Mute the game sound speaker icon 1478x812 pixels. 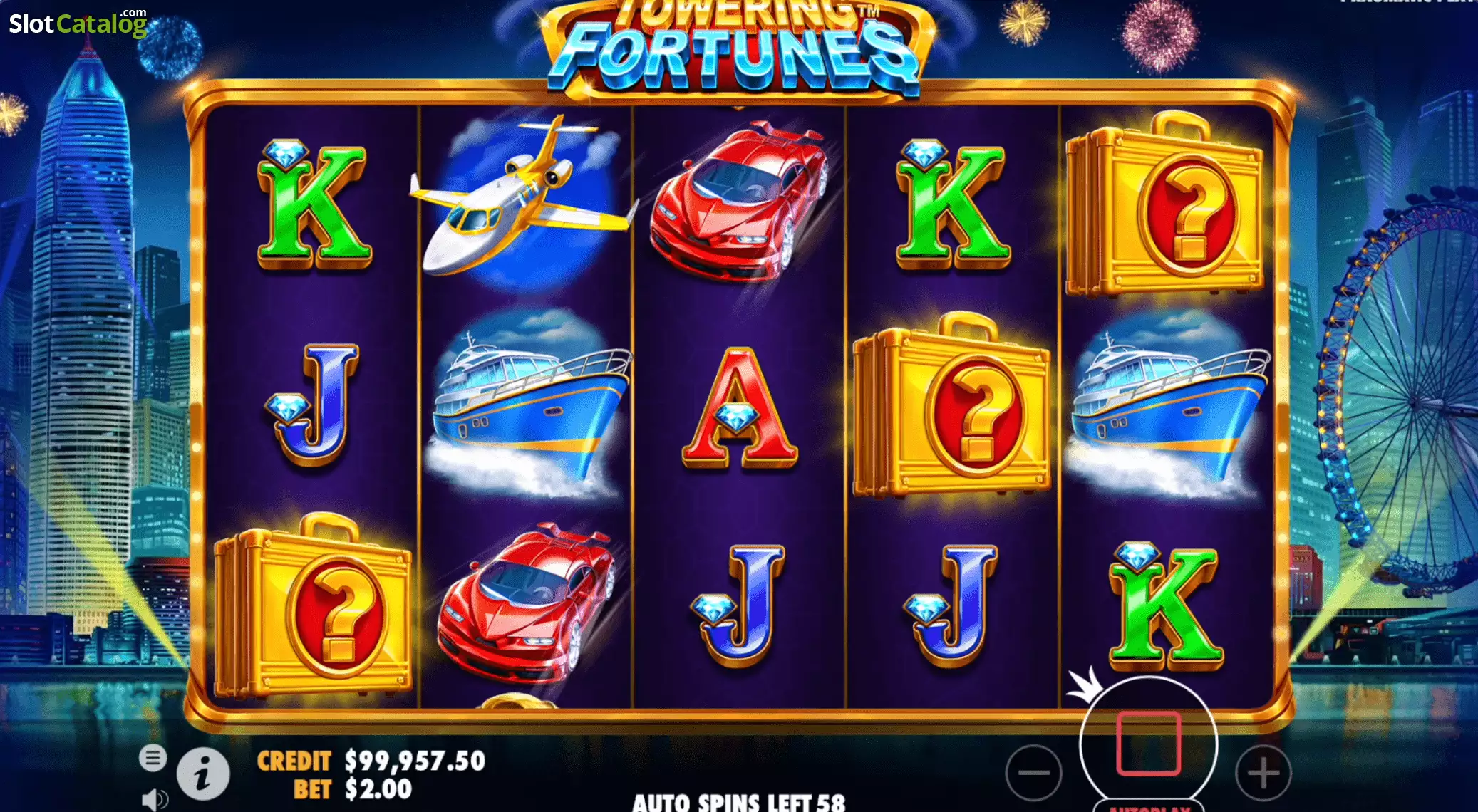[155, 798]
